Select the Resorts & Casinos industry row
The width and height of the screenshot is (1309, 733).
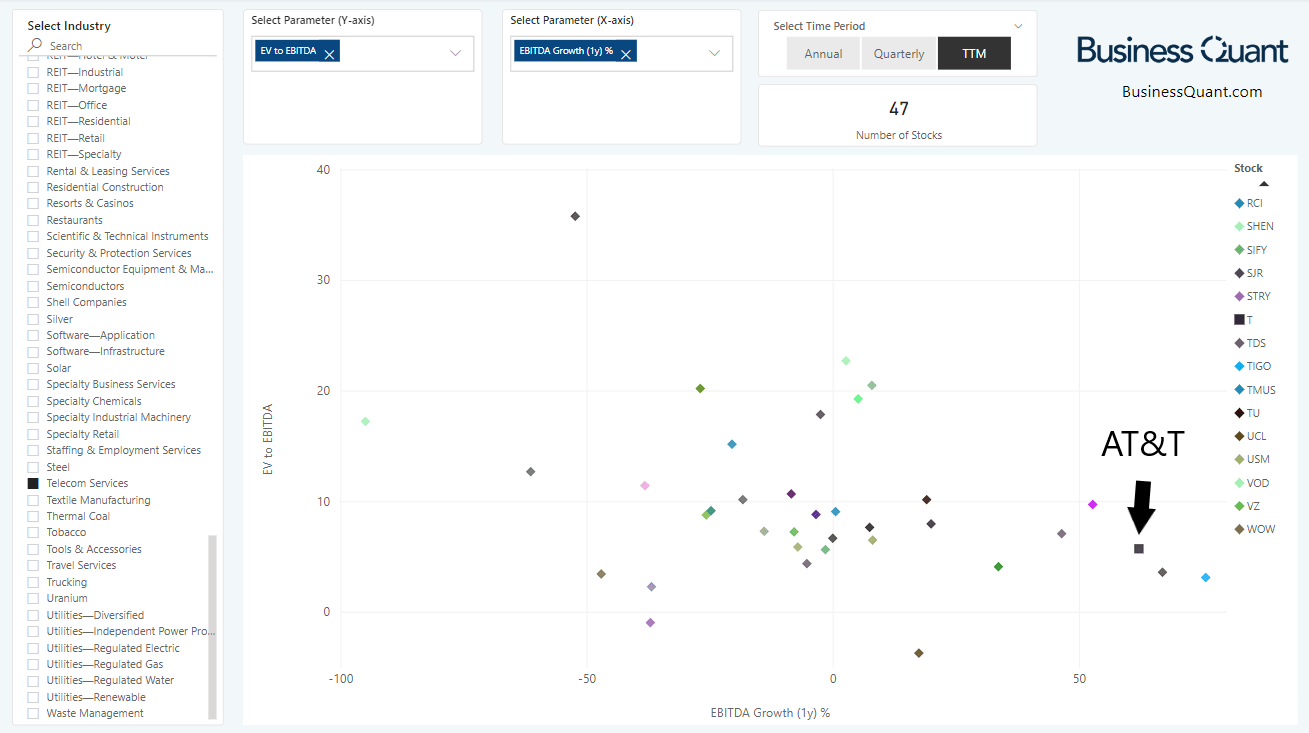click(120, 203)
